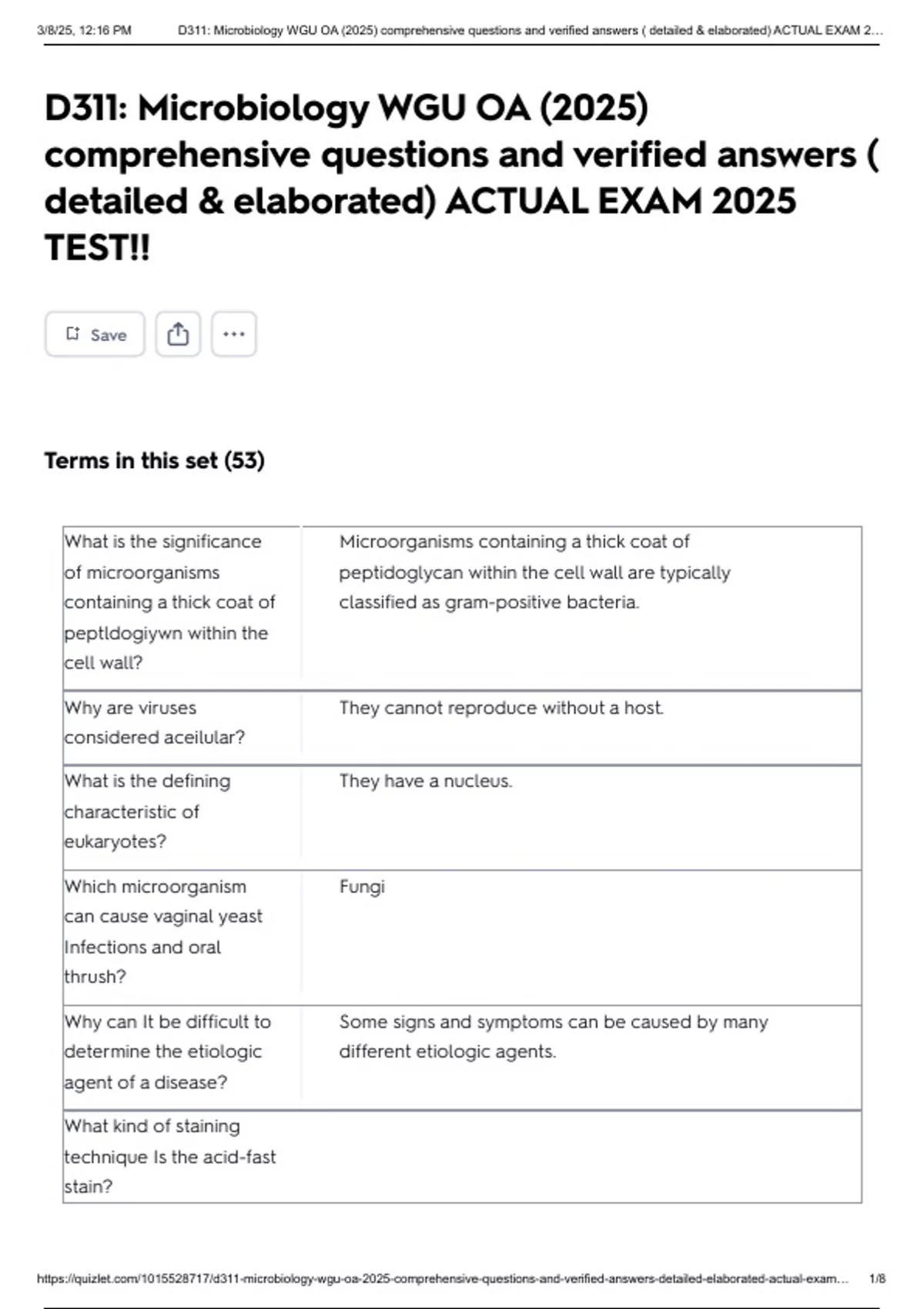Click the 'Terms in this set (53)' heading
924x1309 pixels.
tap(154, 460)
